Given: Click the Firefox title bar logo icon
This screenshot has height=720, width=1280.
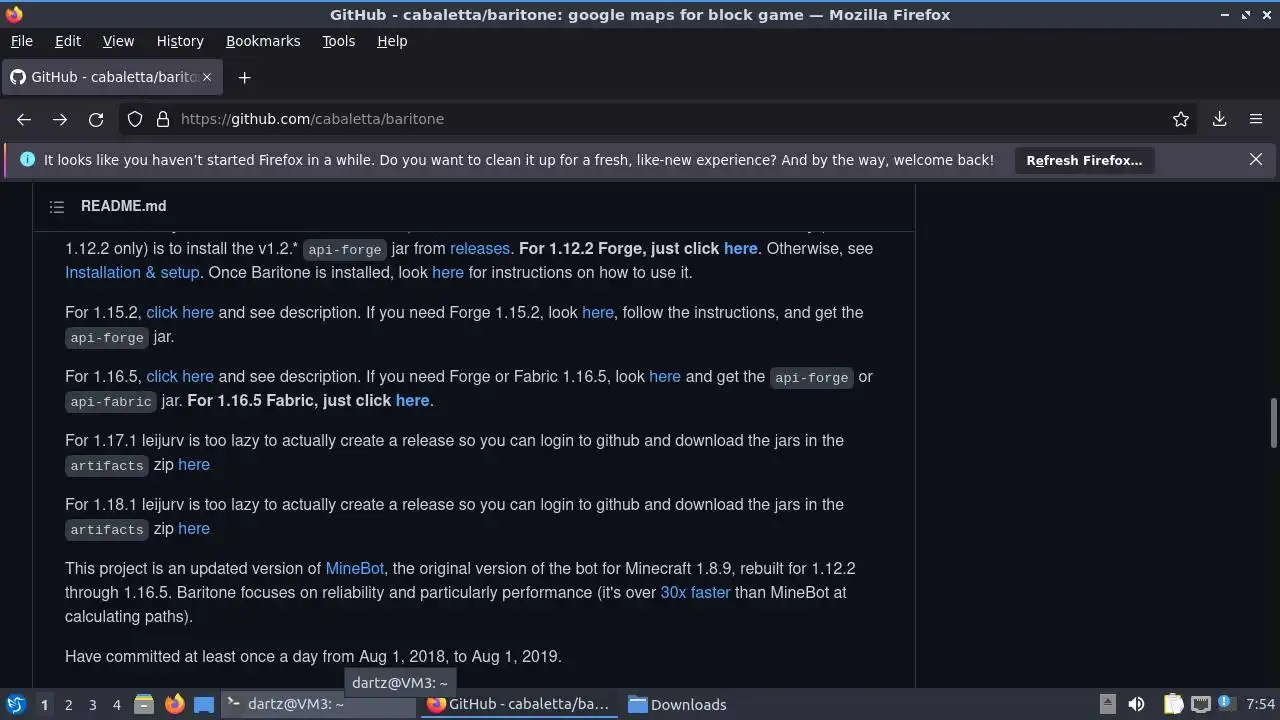Looking at the screenshot, I should click(x=13, y=14).
